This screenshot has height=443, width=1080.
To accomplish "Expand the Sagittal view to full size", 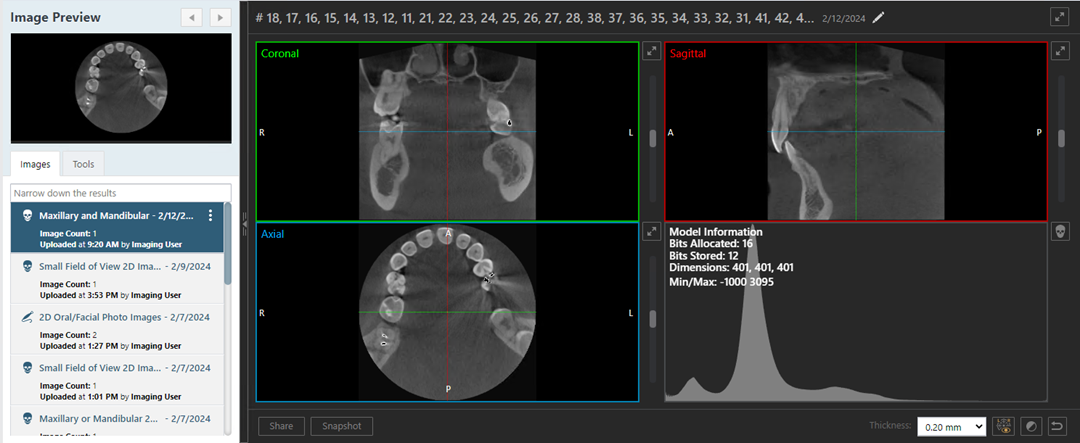I will pyautogui.click(x=1060, y=50).
